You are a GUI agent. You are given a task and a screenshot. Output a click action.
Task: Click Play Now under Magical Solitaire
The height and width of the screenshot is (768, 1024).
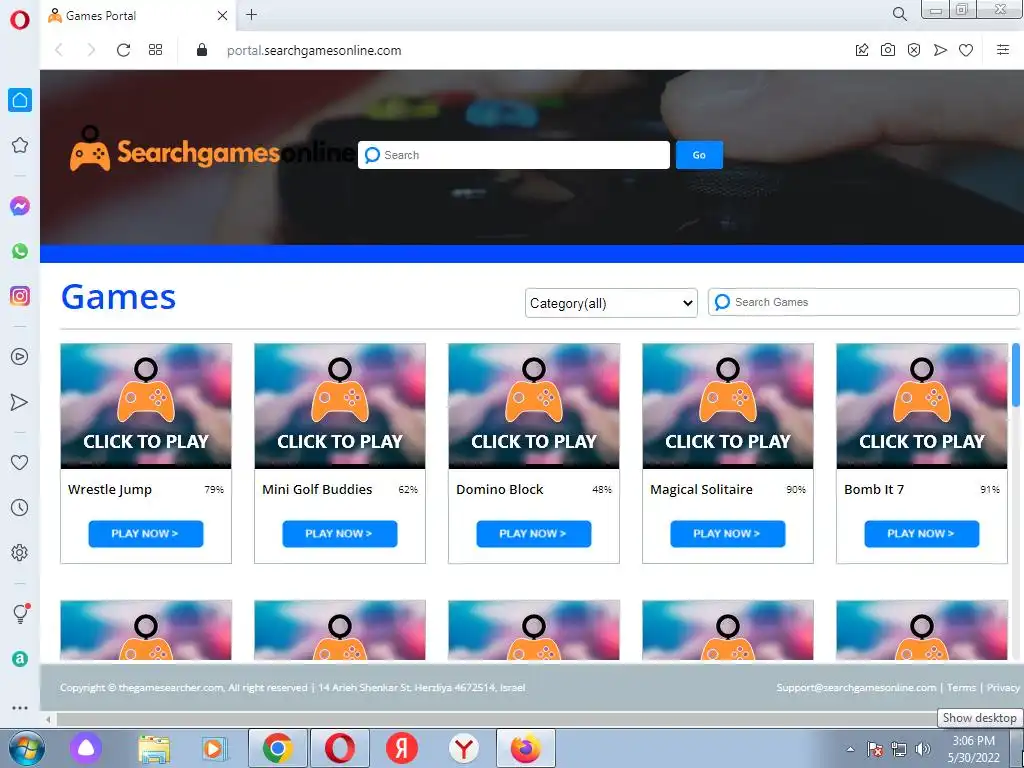click(728, 534)
